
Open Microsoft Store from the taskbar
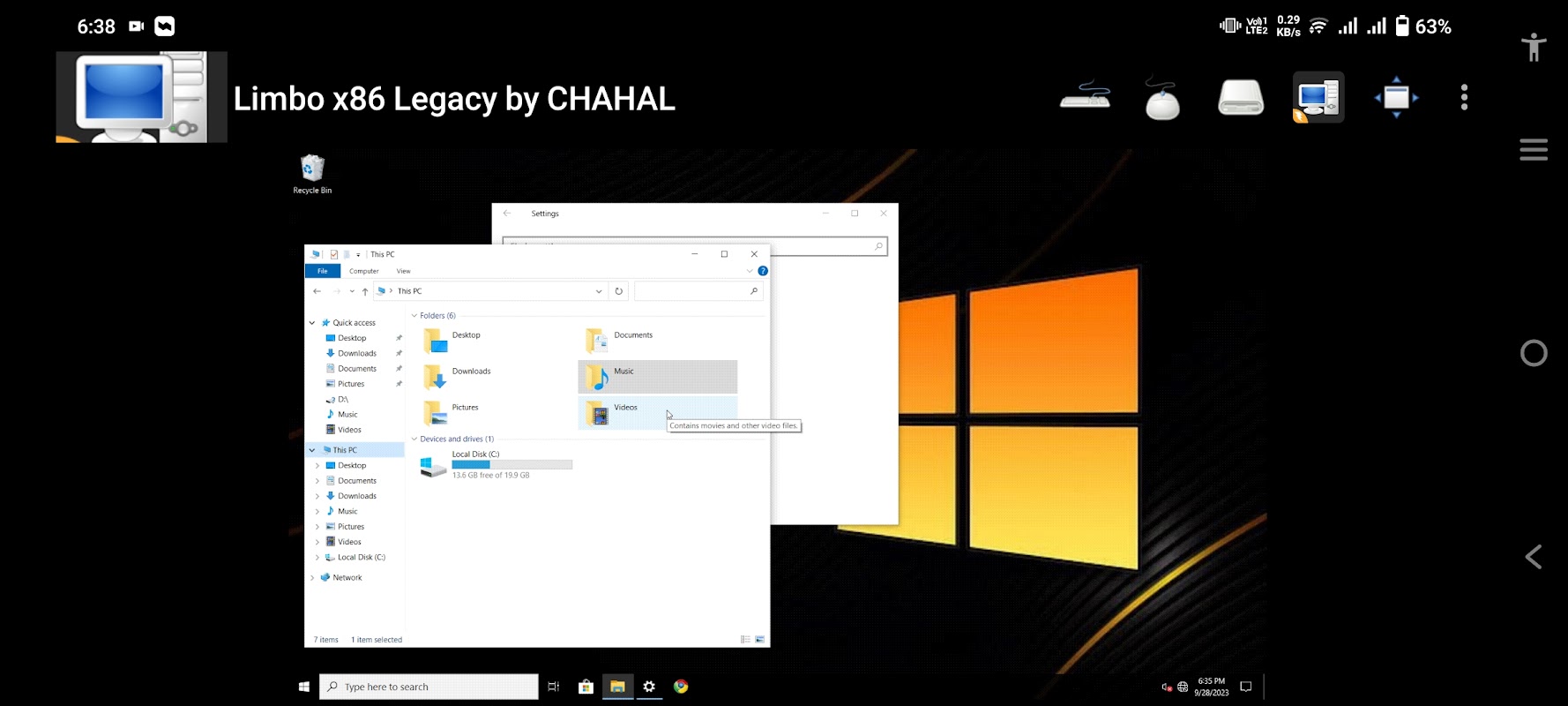coord(586,687)
